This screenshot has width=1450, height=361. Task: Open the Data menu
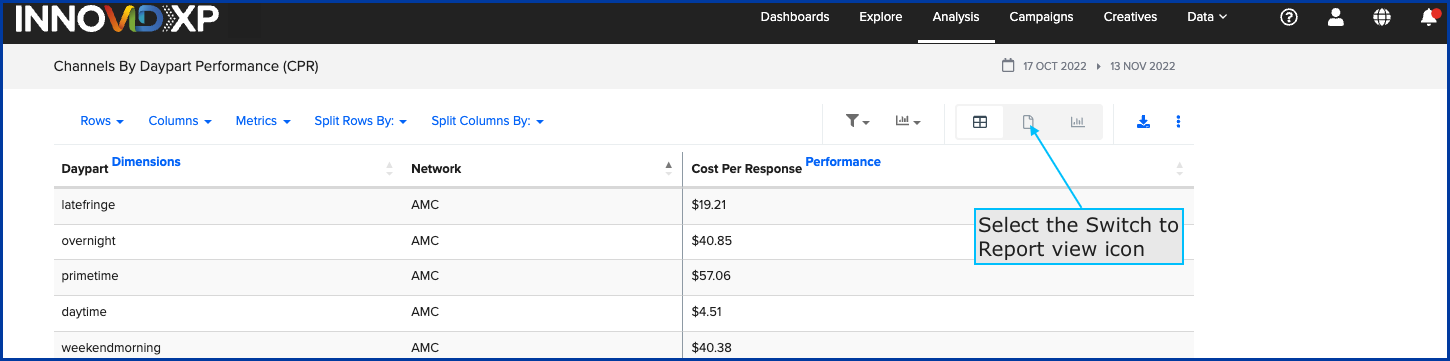pos(1207,17)
